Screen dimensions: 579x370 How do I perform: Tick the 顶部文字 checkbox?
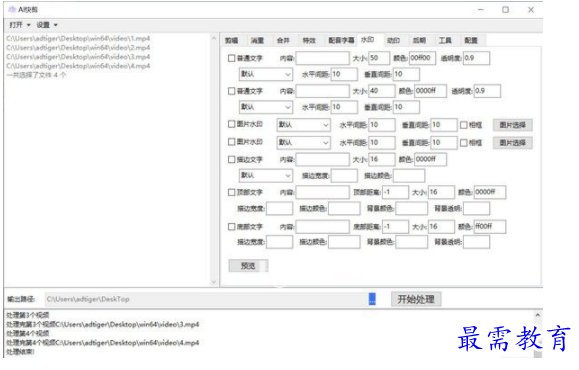[232, 192]
